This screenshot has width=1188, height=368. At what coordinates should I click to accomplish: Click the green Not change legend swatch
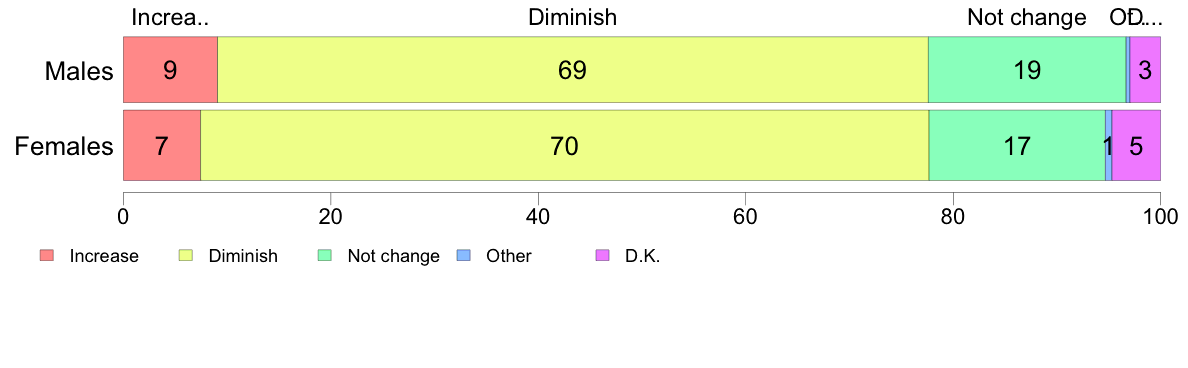click(x=325, y=256)
